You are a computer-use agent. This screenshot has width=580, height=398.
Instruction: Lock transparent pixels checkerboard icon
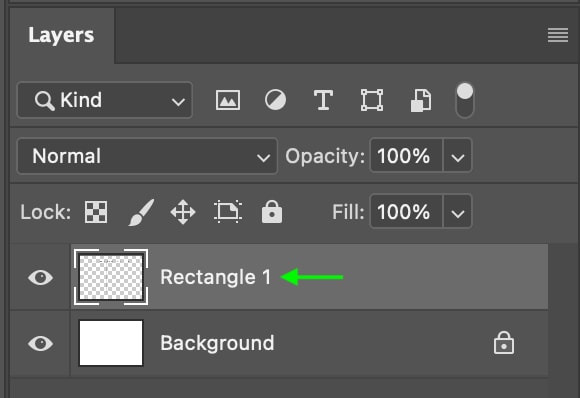[x=96, y=212]
